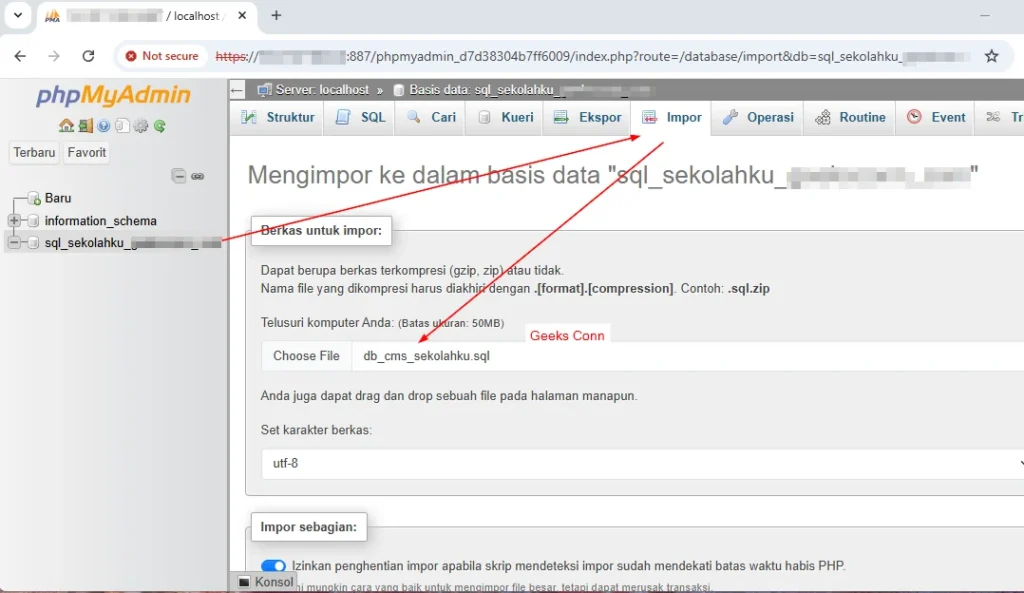
Task: Select Baru to create a new database
Action: point(56,198)
